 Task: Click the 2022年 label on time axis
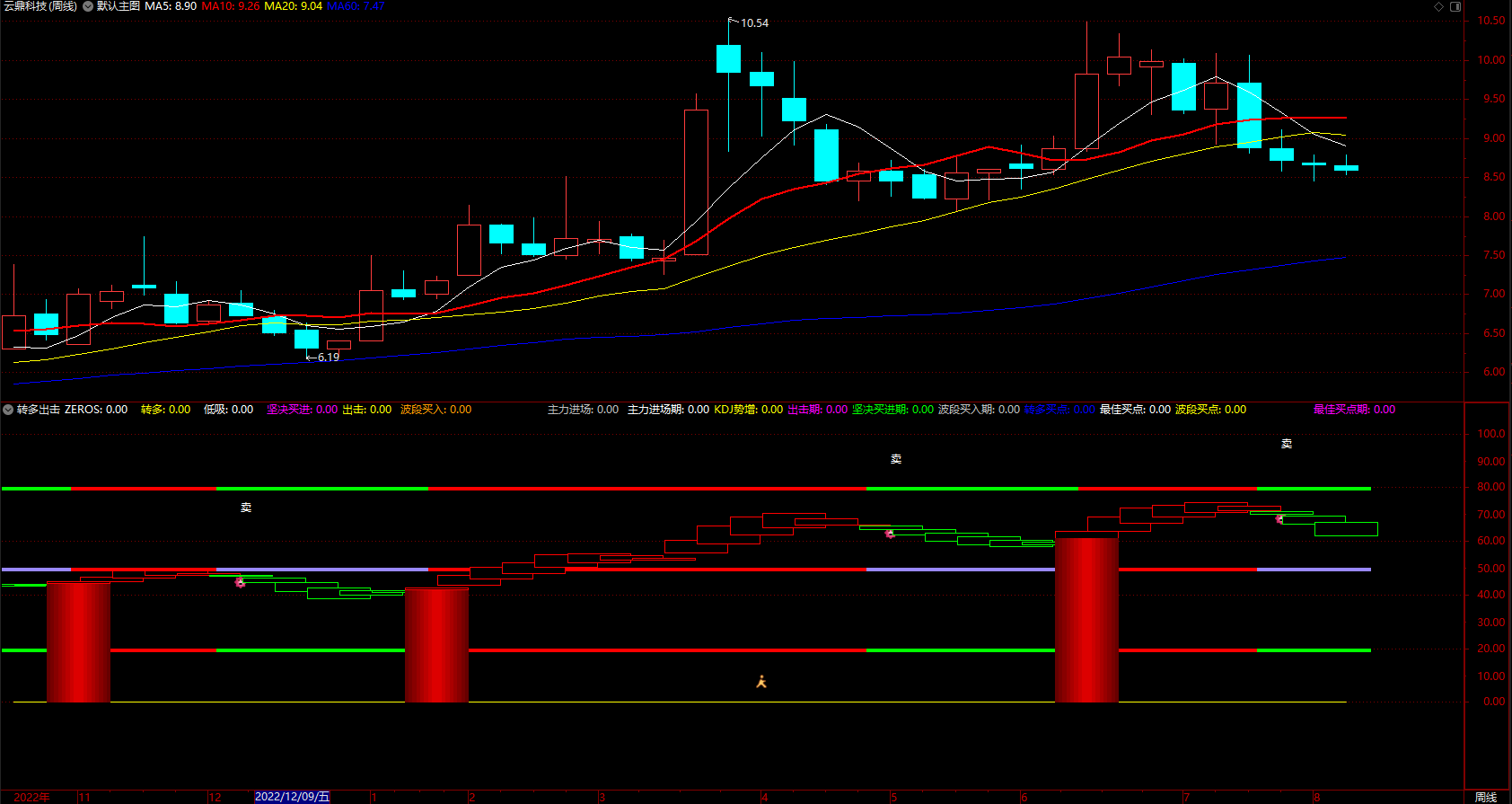coord(32,797)
